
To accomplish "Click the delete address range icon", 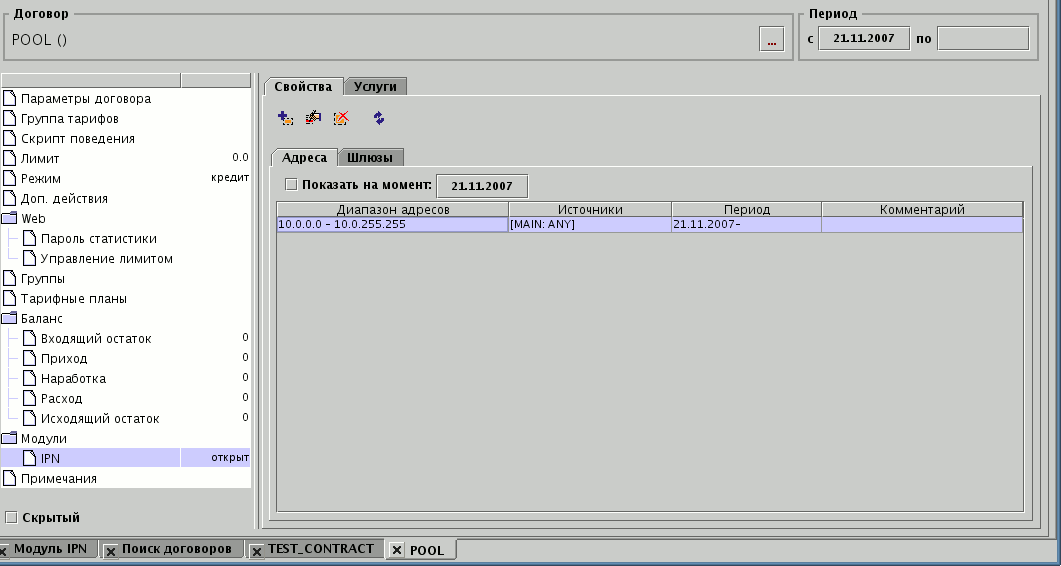I will (341, 119).
